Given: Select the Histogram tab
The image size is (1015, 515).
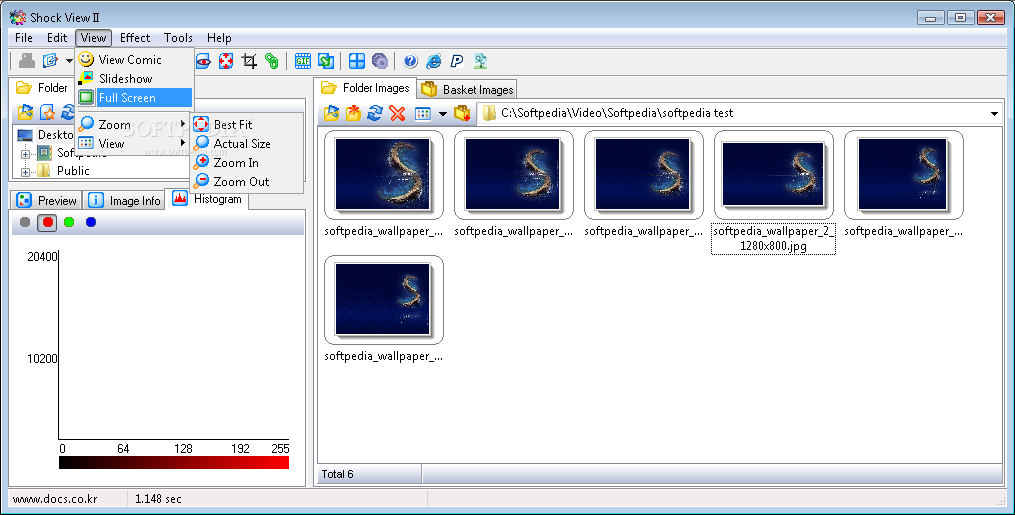Looking at the screenshot, I should [x=207, y=199].
